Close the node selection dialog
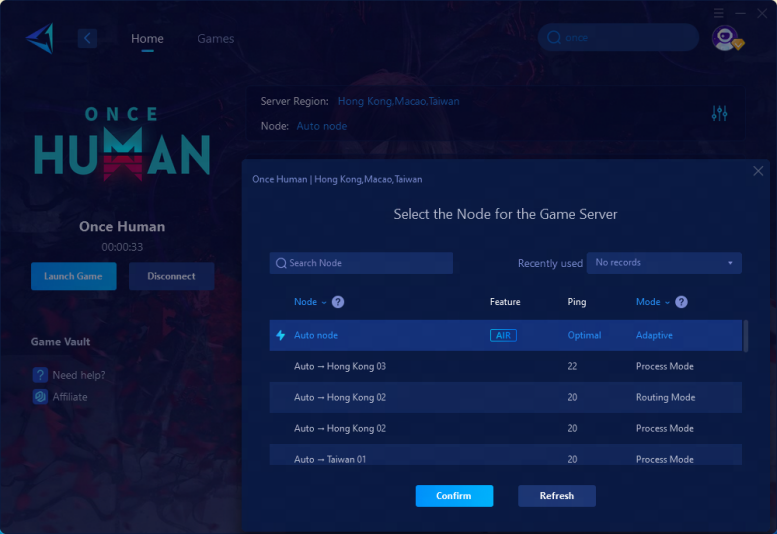777x534 pixels. tap(758, 171)
